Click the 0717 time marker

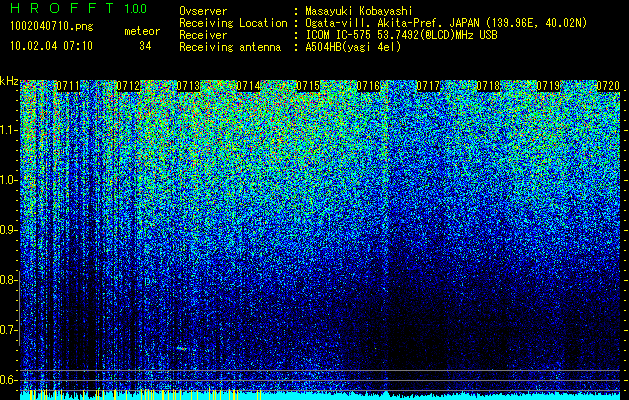428,86
